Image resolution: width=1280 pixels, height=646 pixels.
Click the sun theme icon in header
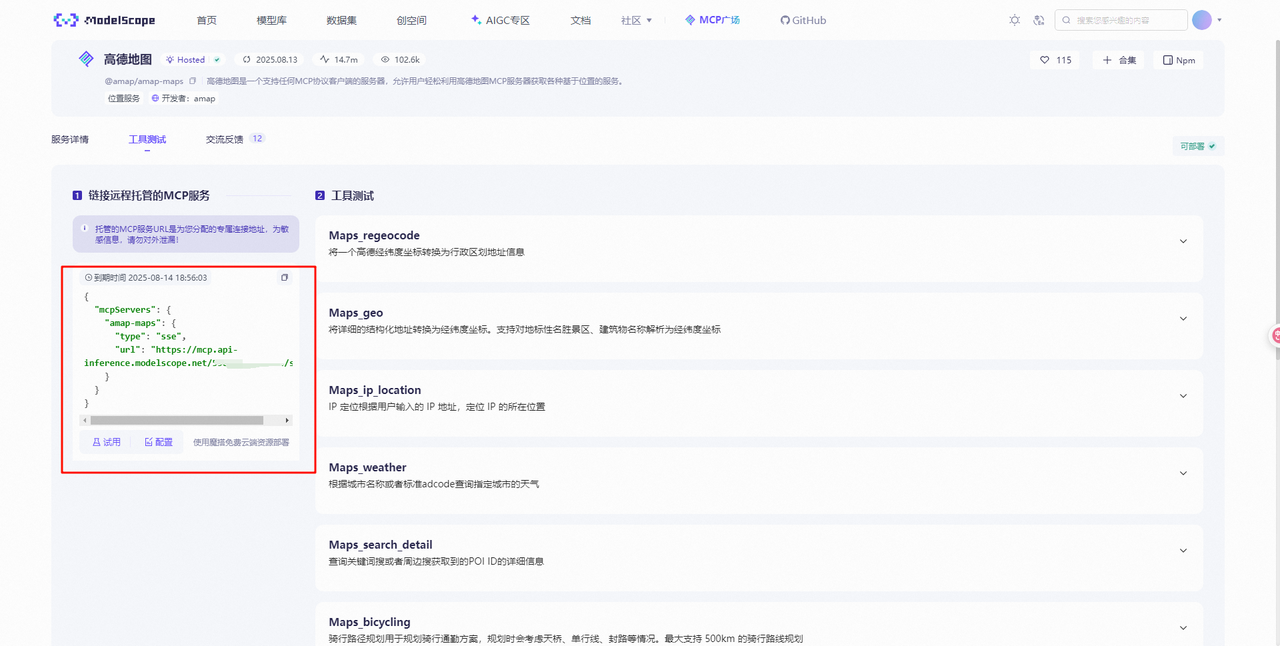[1014, 20]
